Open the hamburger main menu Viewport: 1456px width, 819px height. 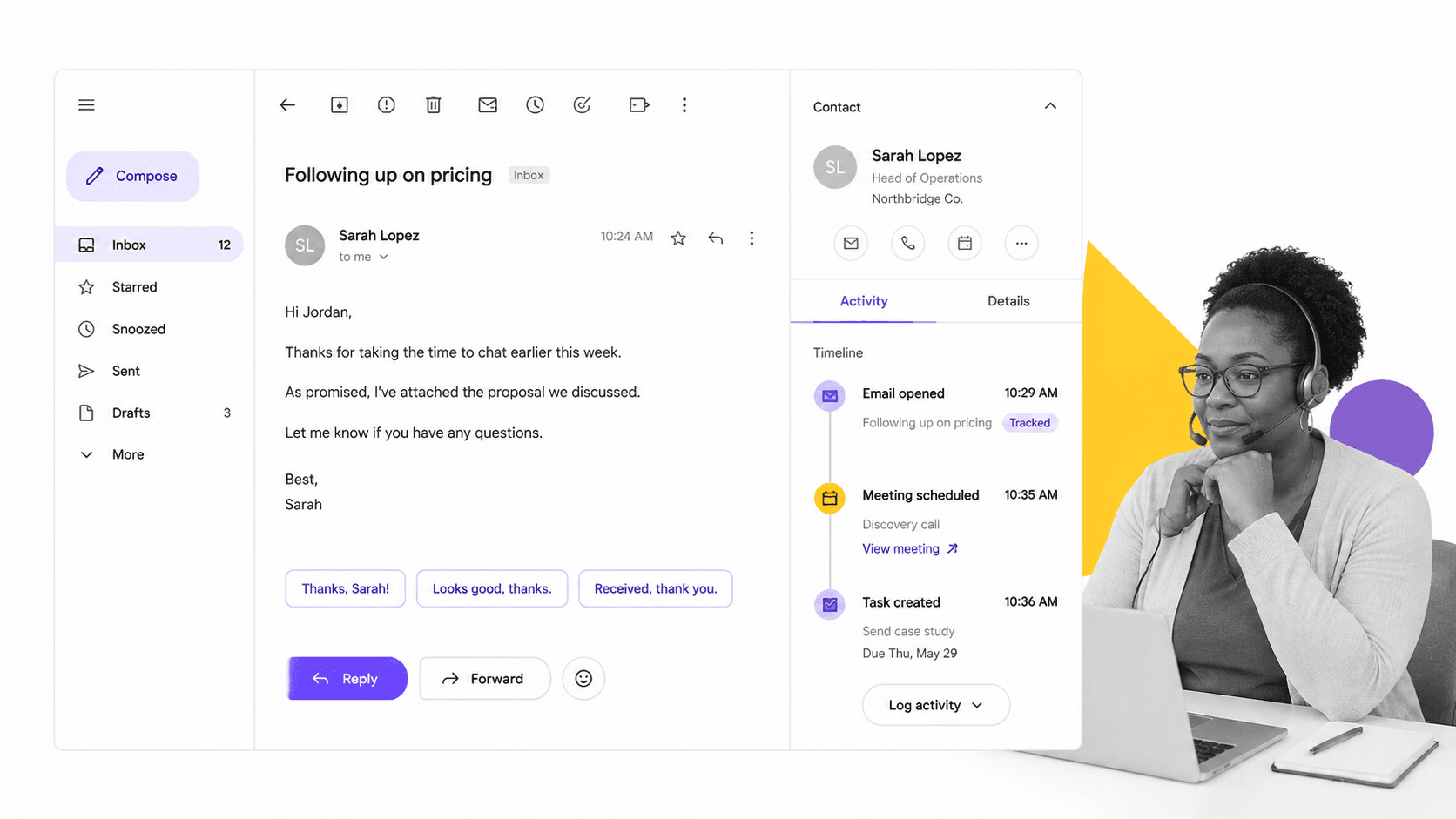86,105
